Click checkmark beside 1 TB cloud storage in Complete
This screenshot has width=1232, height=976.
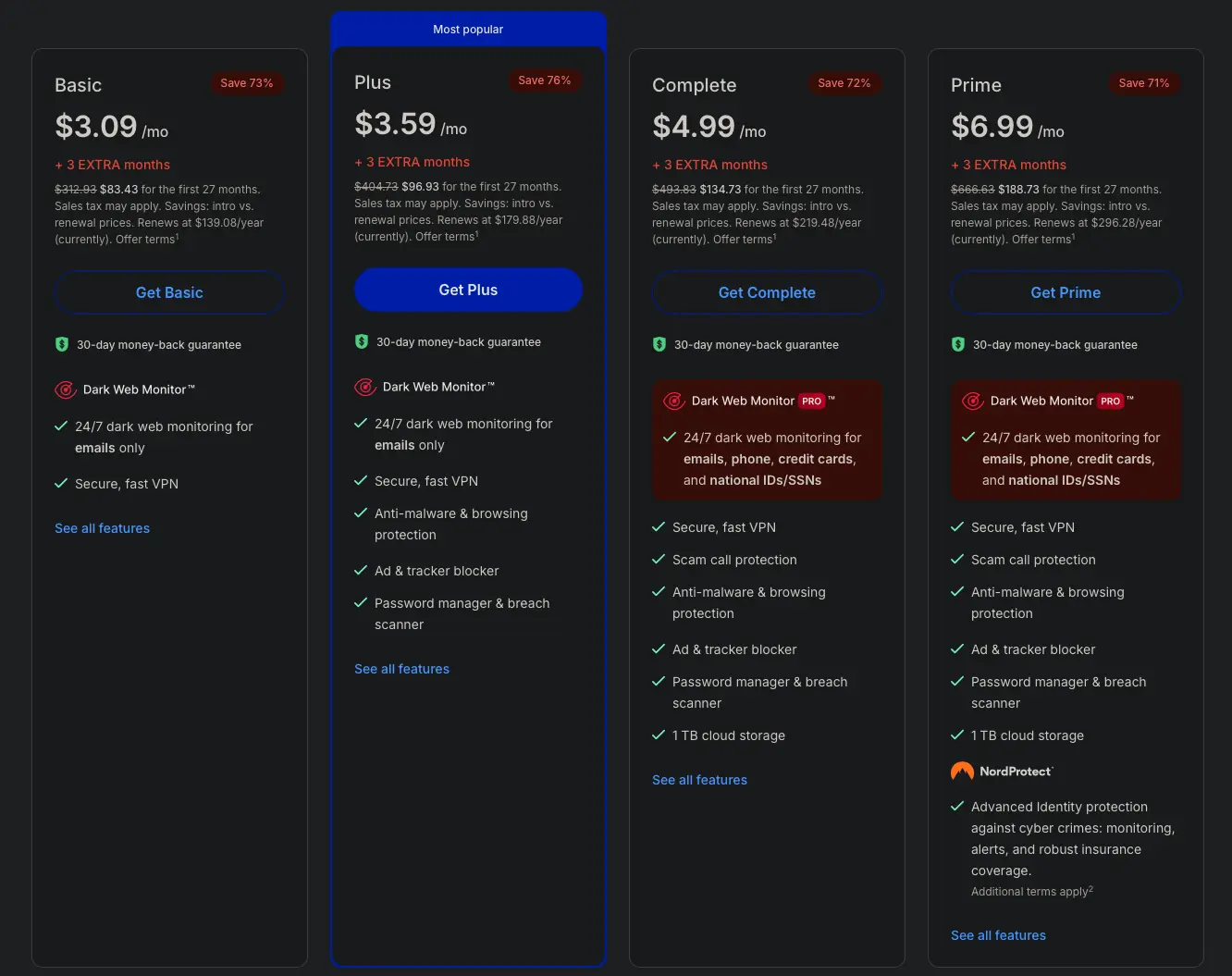pos(659,735)
